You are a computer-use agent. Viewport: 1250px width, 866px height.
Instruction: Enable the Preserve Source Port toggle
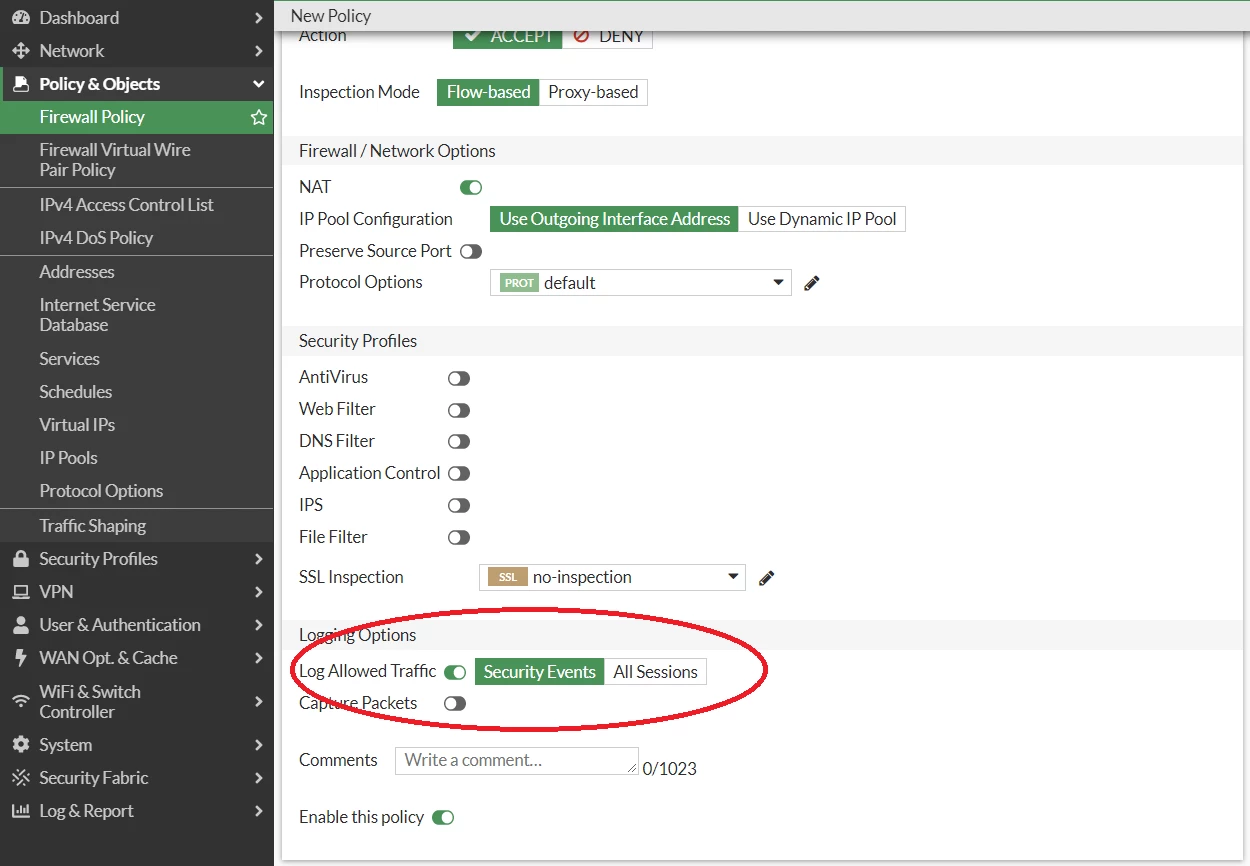pos(471,251)
